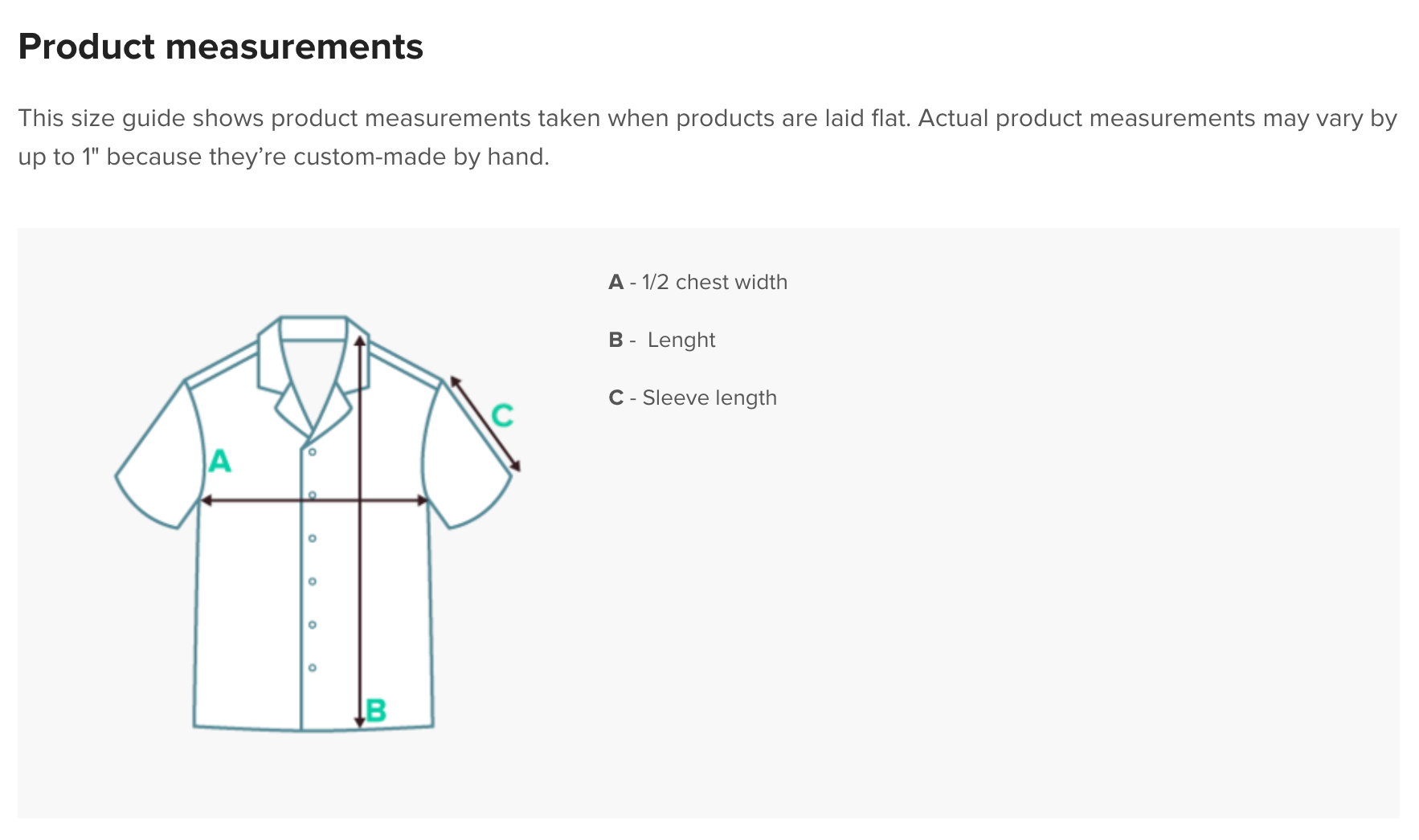The image size is (1419, 840).
Task: Select the "A - 1/2 chest width" legend entry
Action: point(697,282)
